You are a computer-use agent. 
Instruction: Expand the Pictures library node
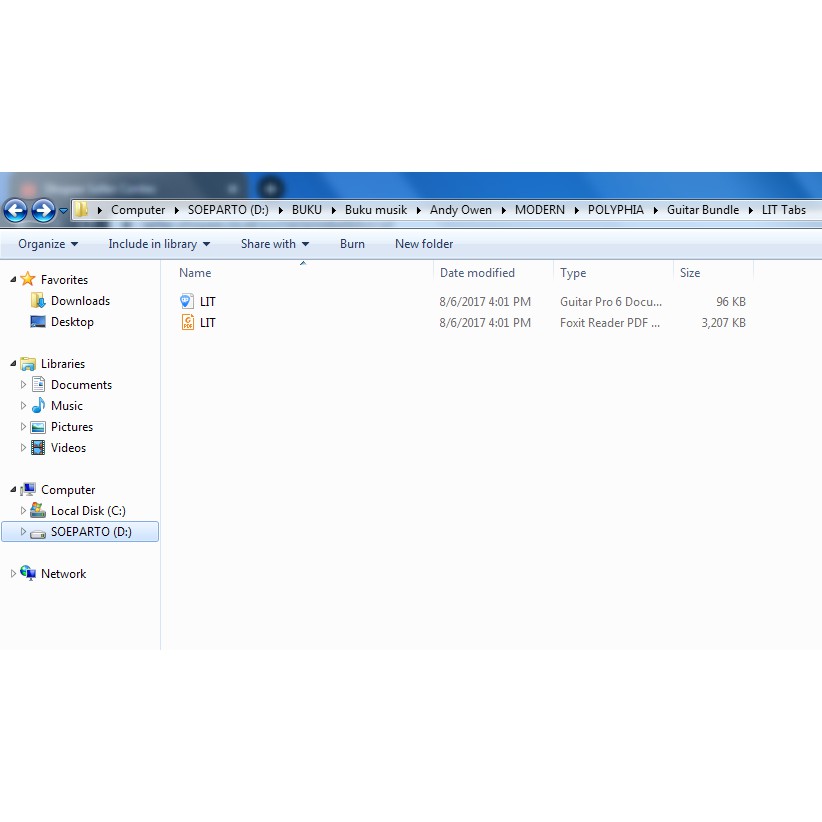coord(23,426)
